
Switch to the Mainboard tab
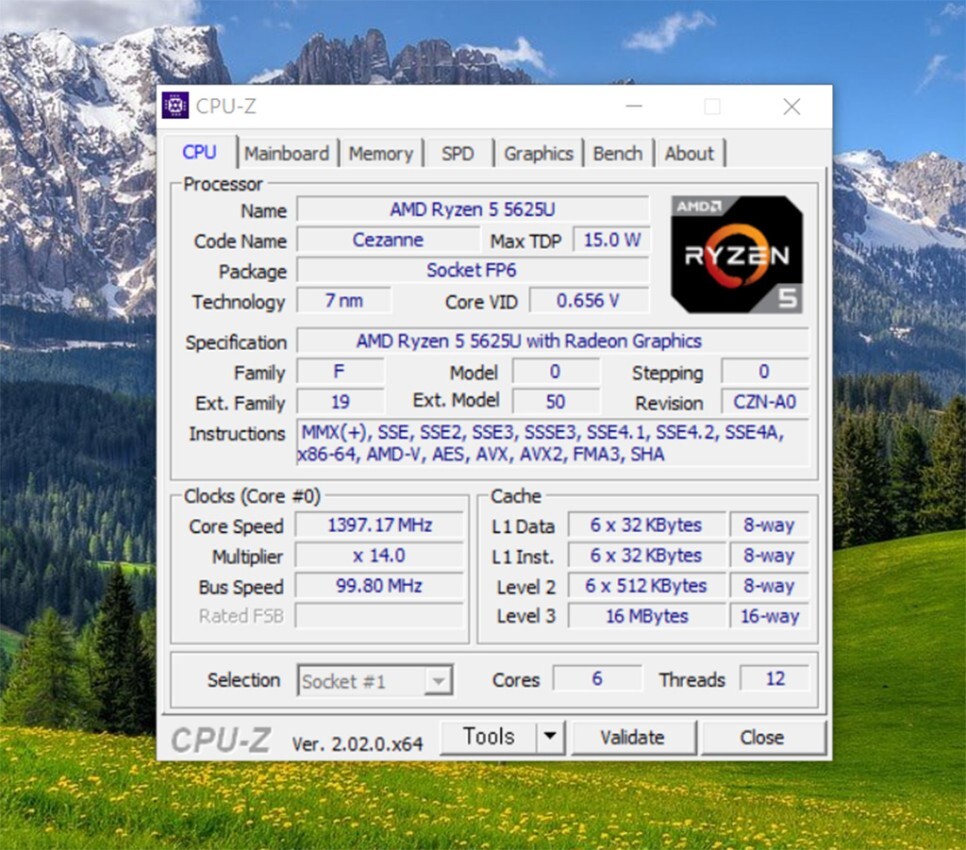coord(287,153)
